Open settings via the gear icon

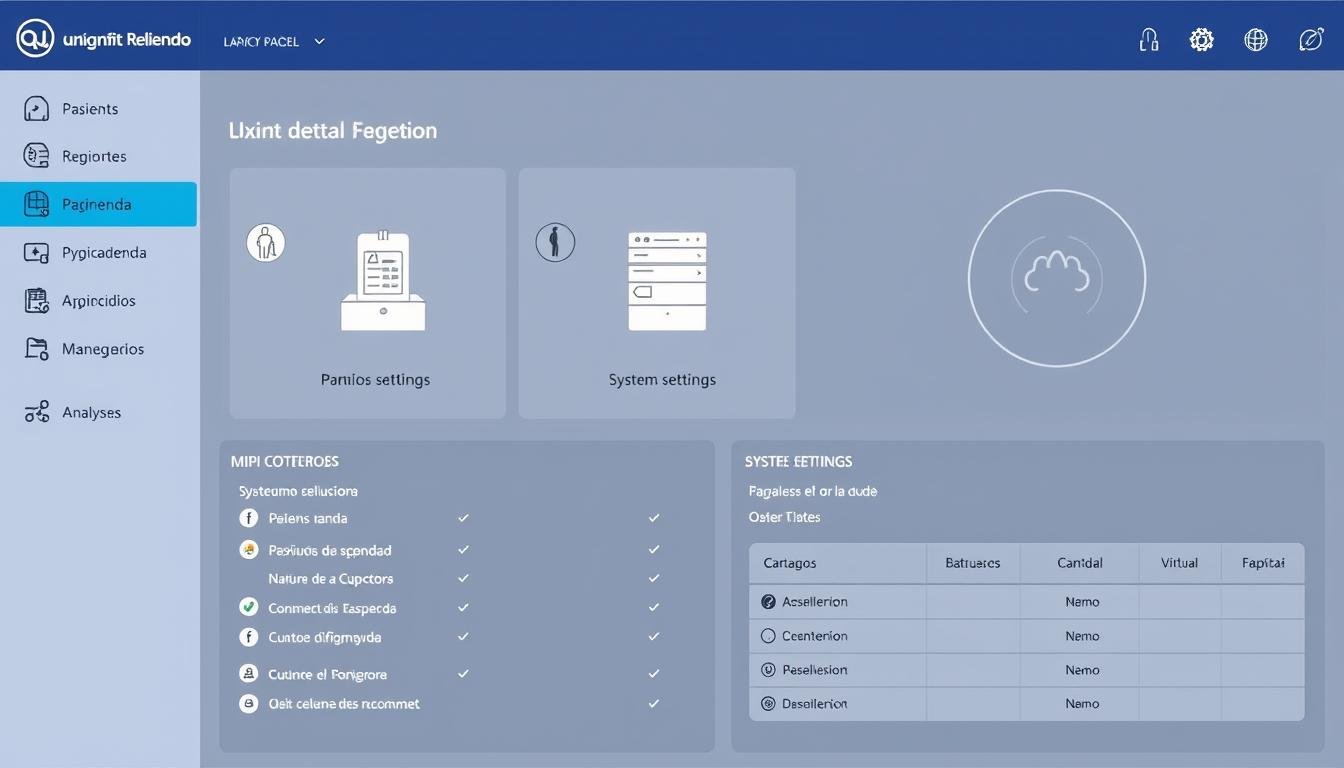coord(1201,40)
